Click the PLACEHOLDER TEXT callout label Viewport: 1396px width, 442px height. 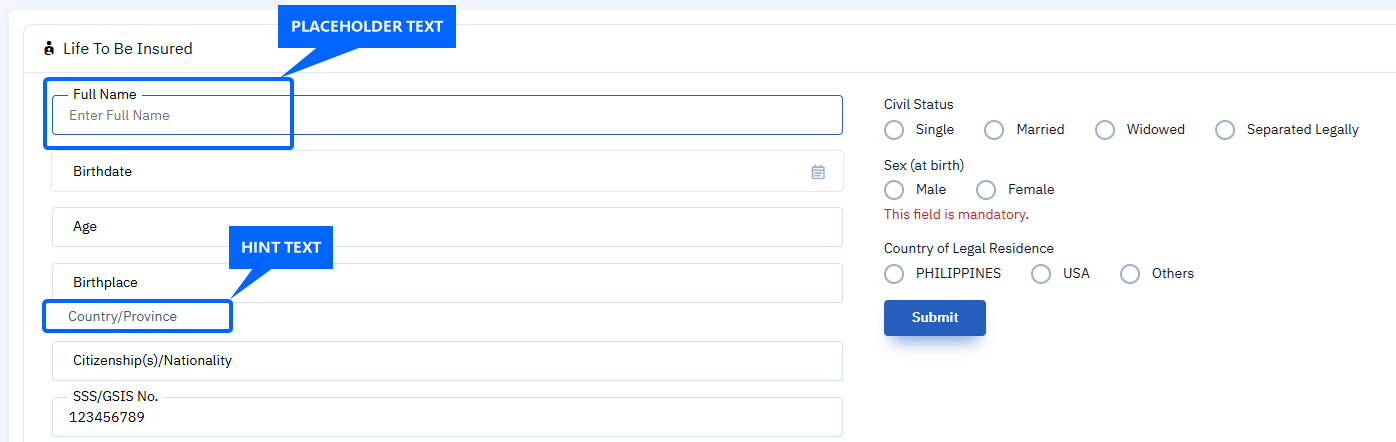[367, 27]
